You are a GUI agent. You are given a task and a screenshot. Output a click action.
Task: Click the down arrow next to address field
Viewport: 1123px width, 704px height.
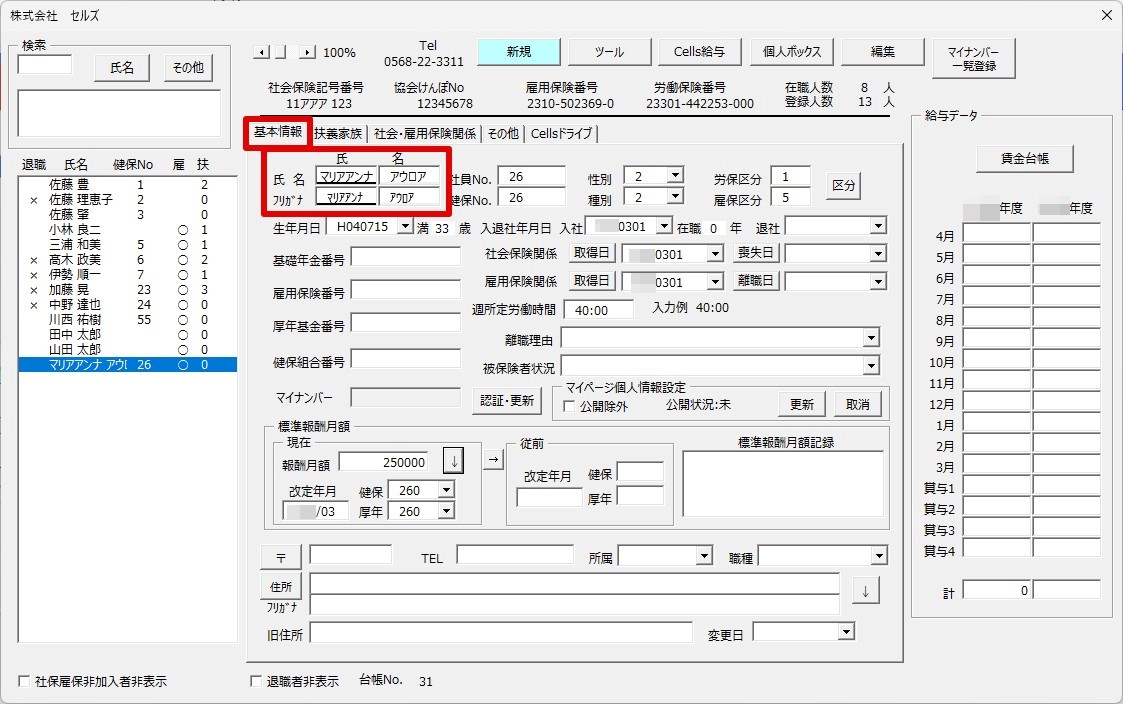point(866,591)
